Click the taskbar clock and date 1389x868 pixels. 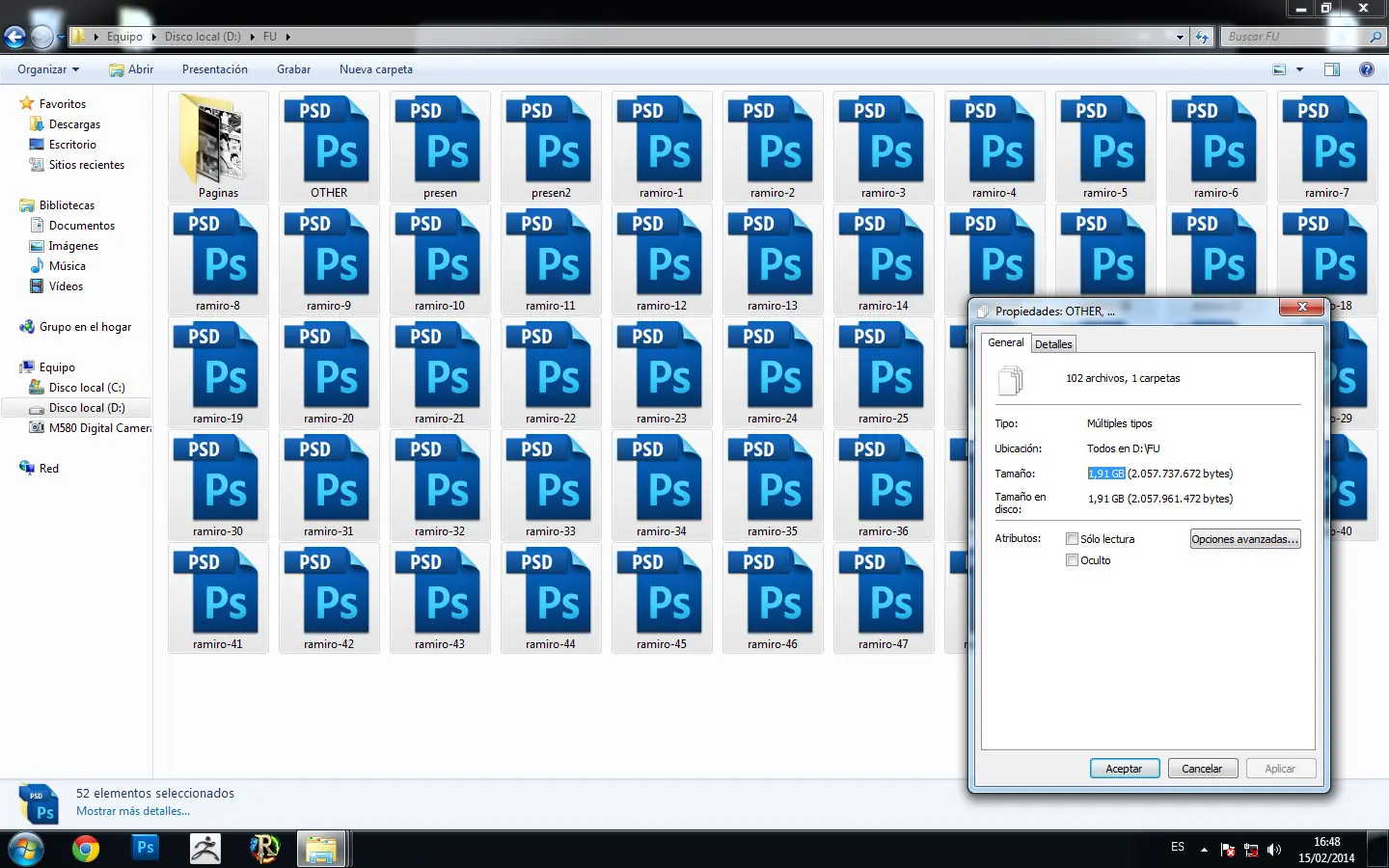(x=1326, y=850)
